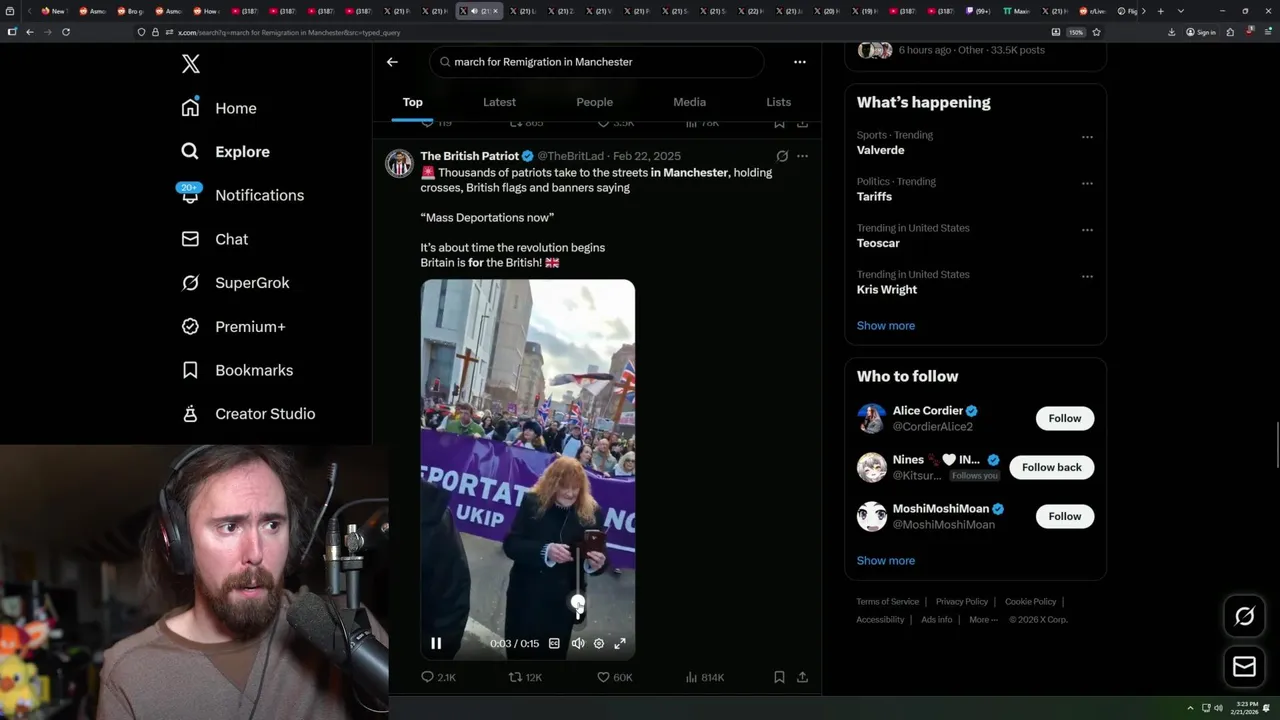Open Notifications in sidebar
Image resolution: width=1280 pixels, height=720 pixels.
[242, 195]
